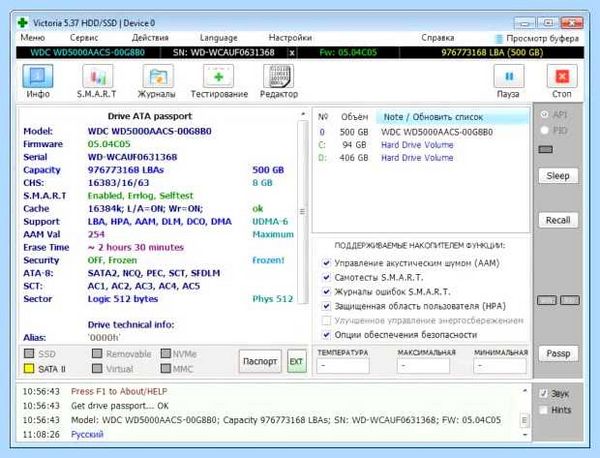The height and width of the screenshot is (458, 600).
Task: Open the Действия menu
Action: (x=150, y=38)
